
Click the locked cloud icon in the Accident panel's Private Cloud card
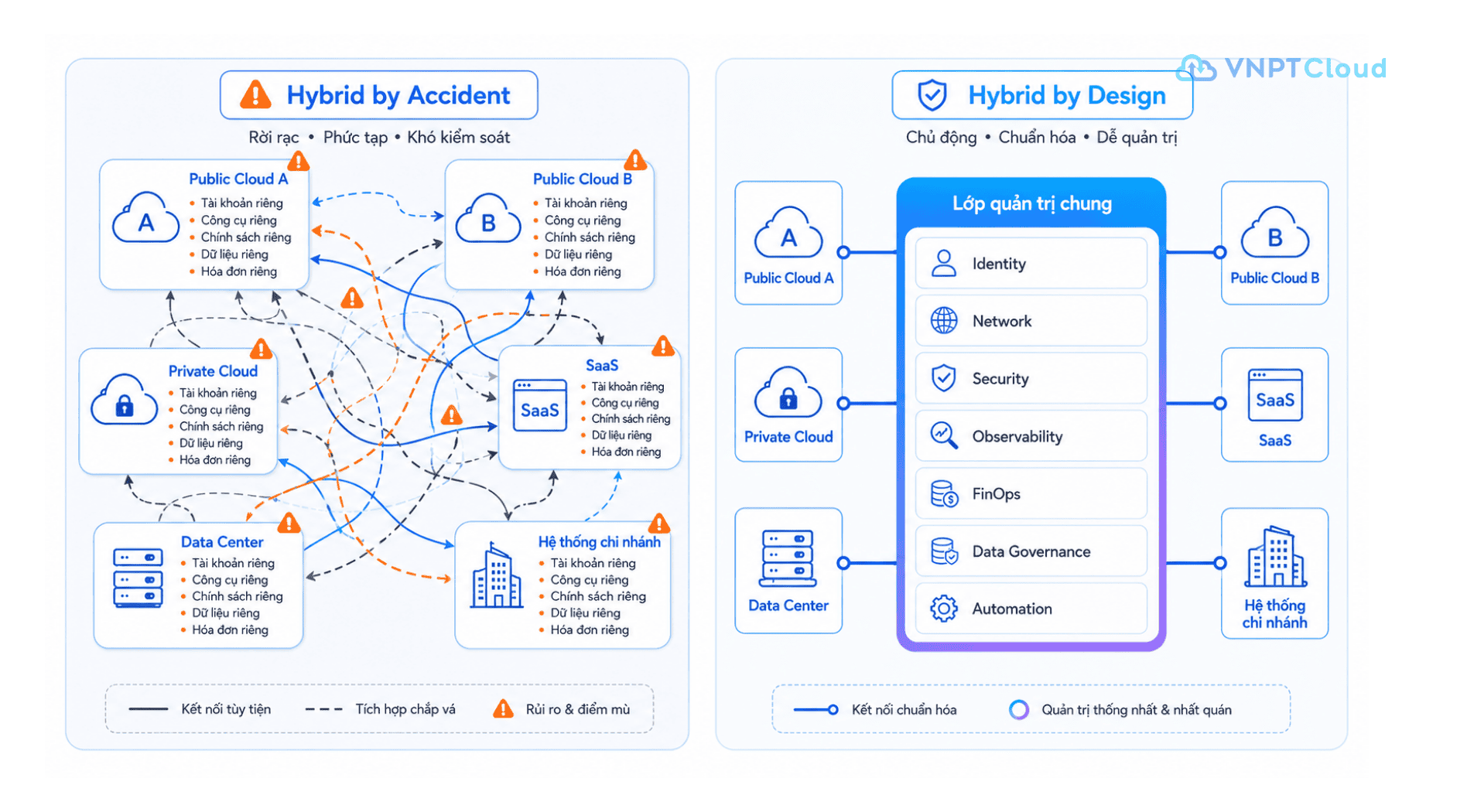tap(124, 401)
